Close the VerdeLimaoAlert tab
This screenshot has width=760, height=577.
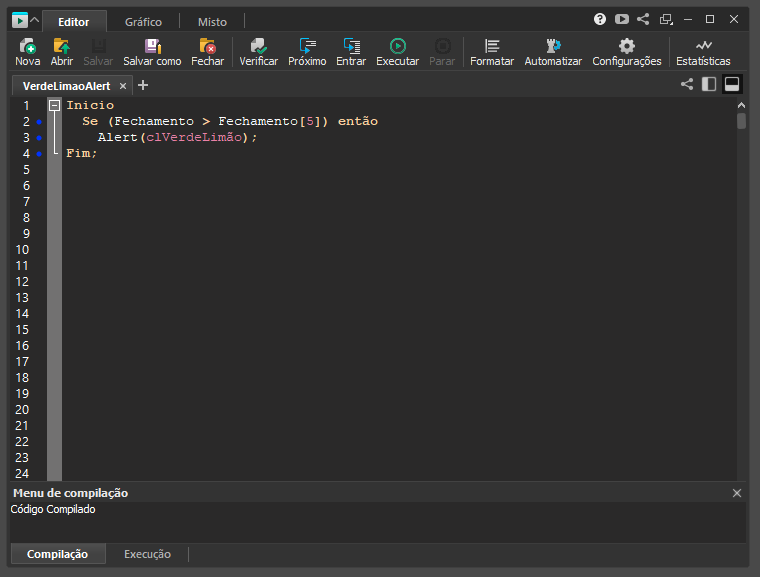[123, 86]
